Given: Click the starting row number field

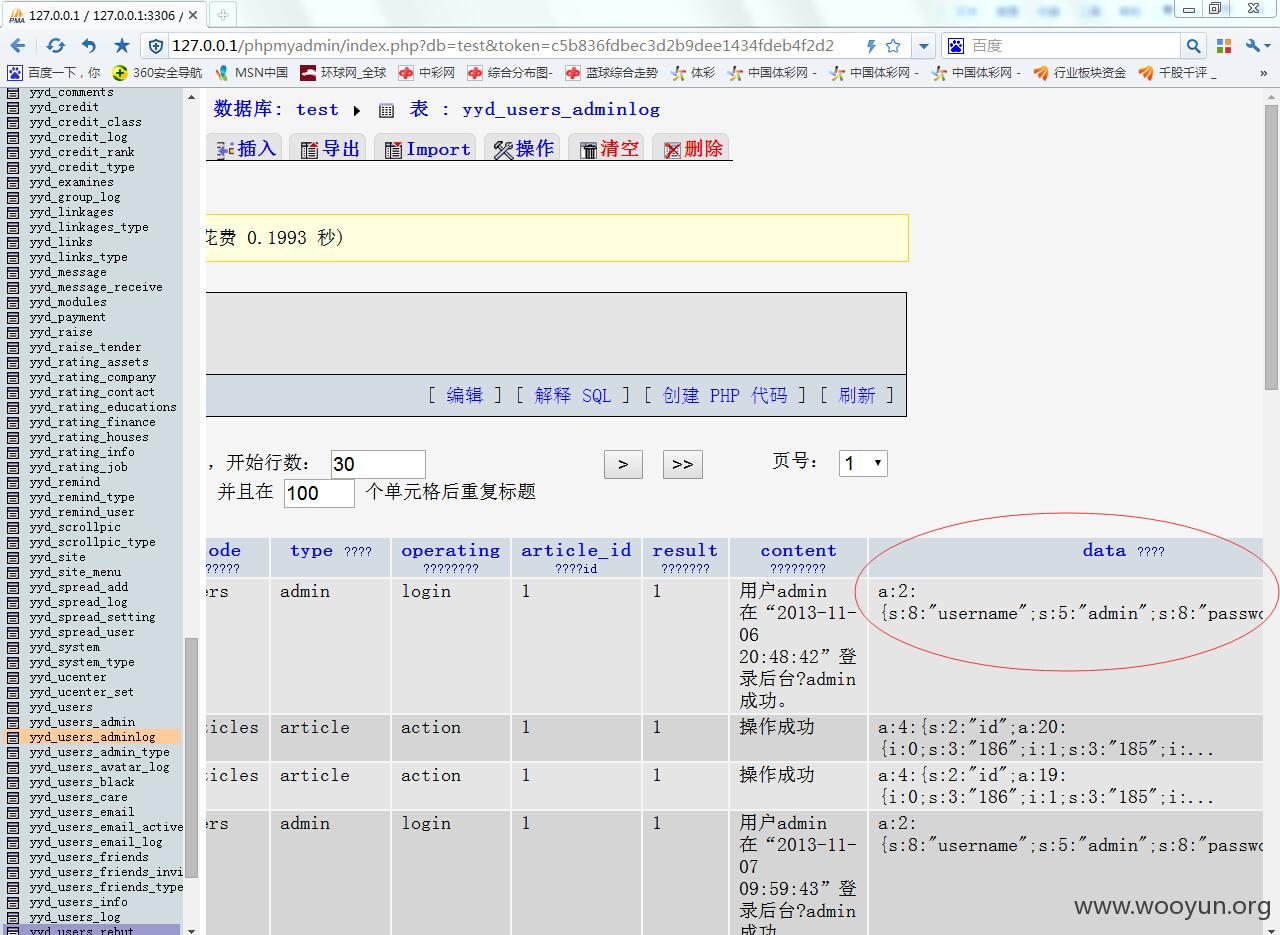Looking at the screenshot, I should [x=378, y=464].
